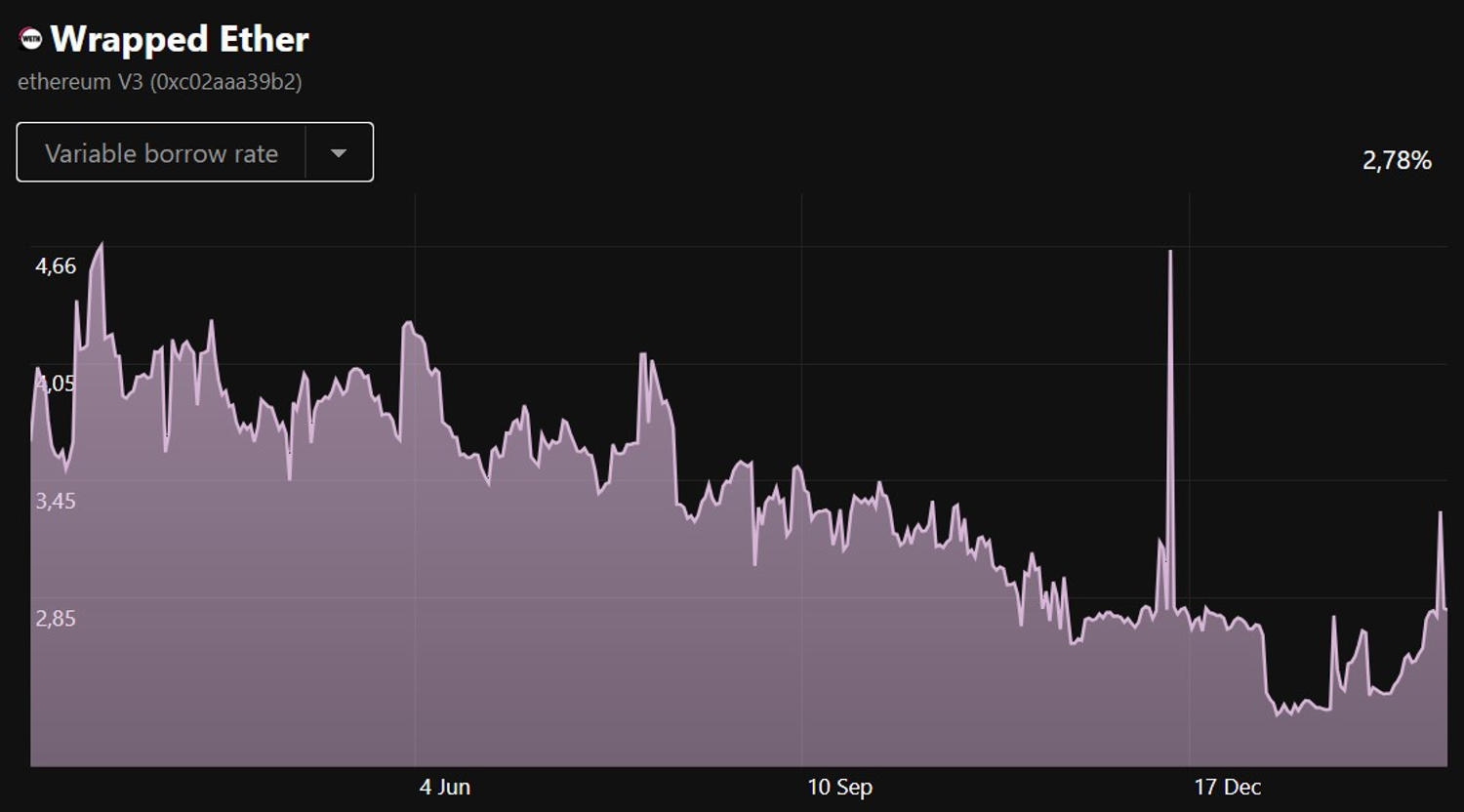Open the Variable borrow rate dropdown

(x=162, y=153)
